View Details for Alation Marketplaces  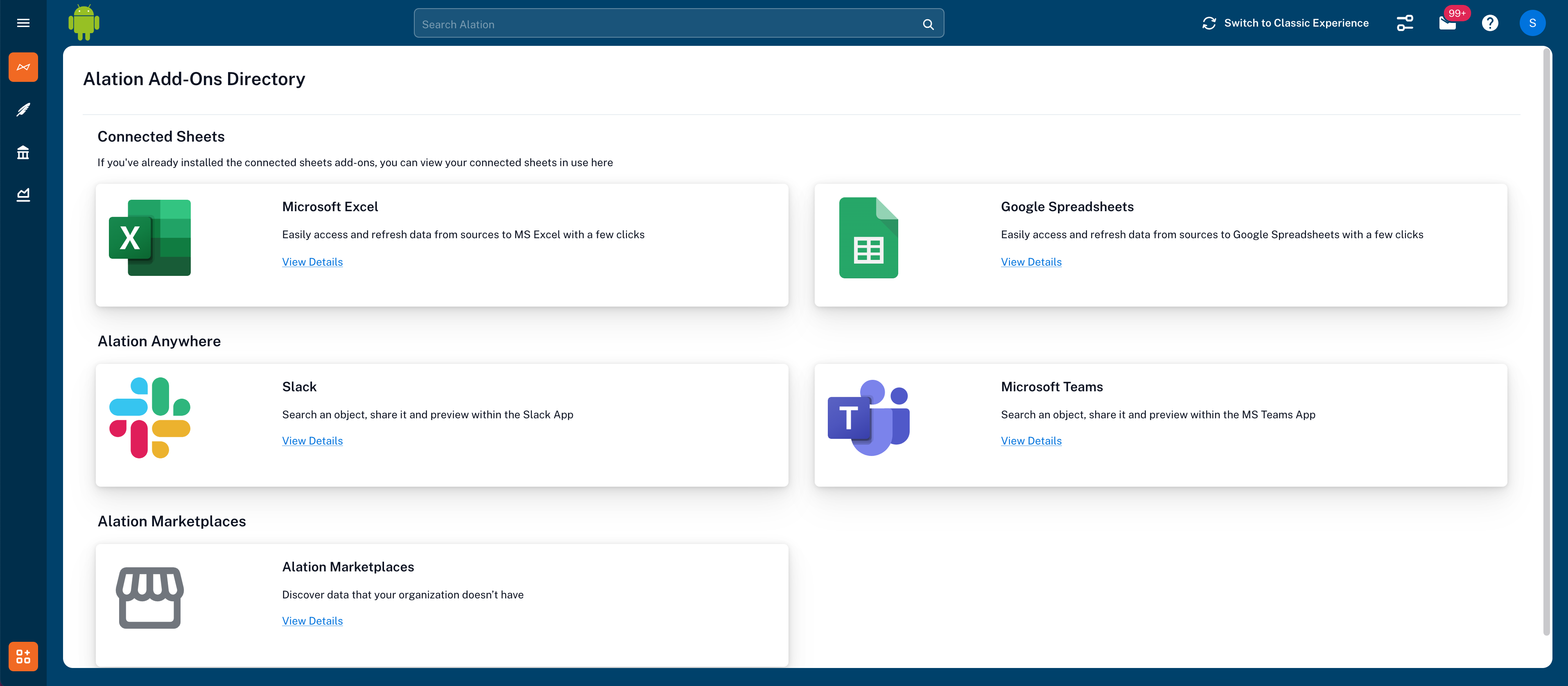tap(312, 621)
